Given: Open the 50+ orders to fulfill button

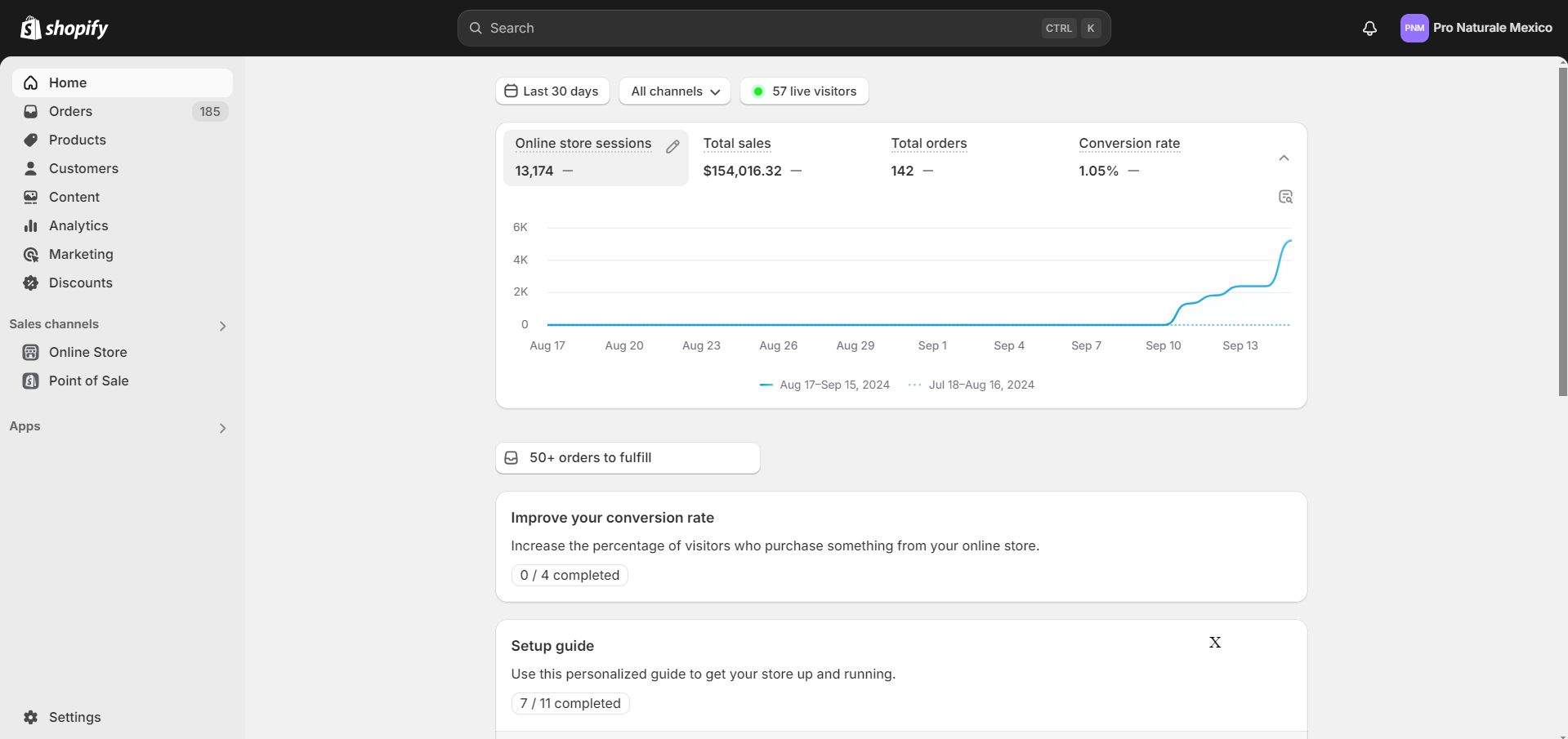Looking at the screenshot, I should (628, 458).
